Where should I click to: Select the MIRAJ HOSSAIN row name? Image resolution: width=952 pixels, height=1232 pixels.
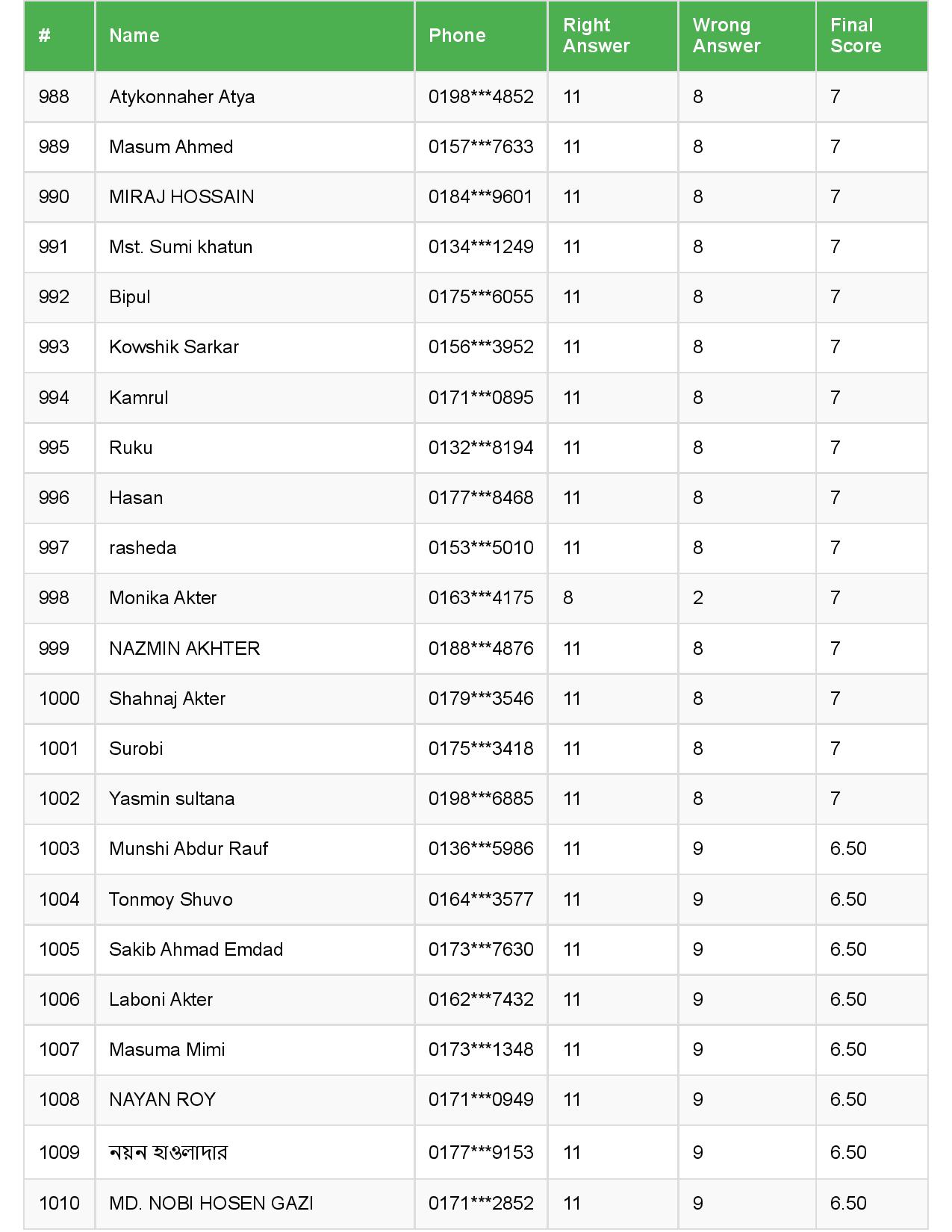[181, 197]
